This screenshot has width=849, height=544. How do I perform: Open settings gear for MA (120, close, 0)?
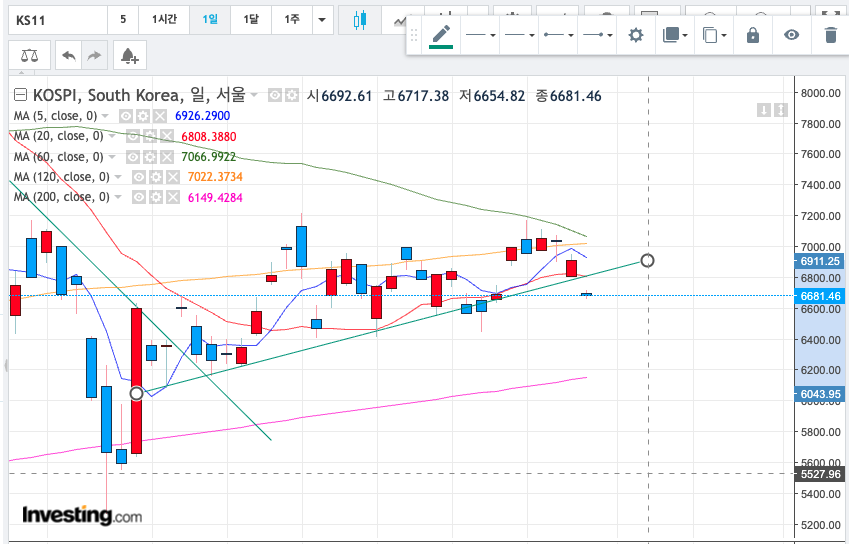pyautogui.click(x=156, y=177)
